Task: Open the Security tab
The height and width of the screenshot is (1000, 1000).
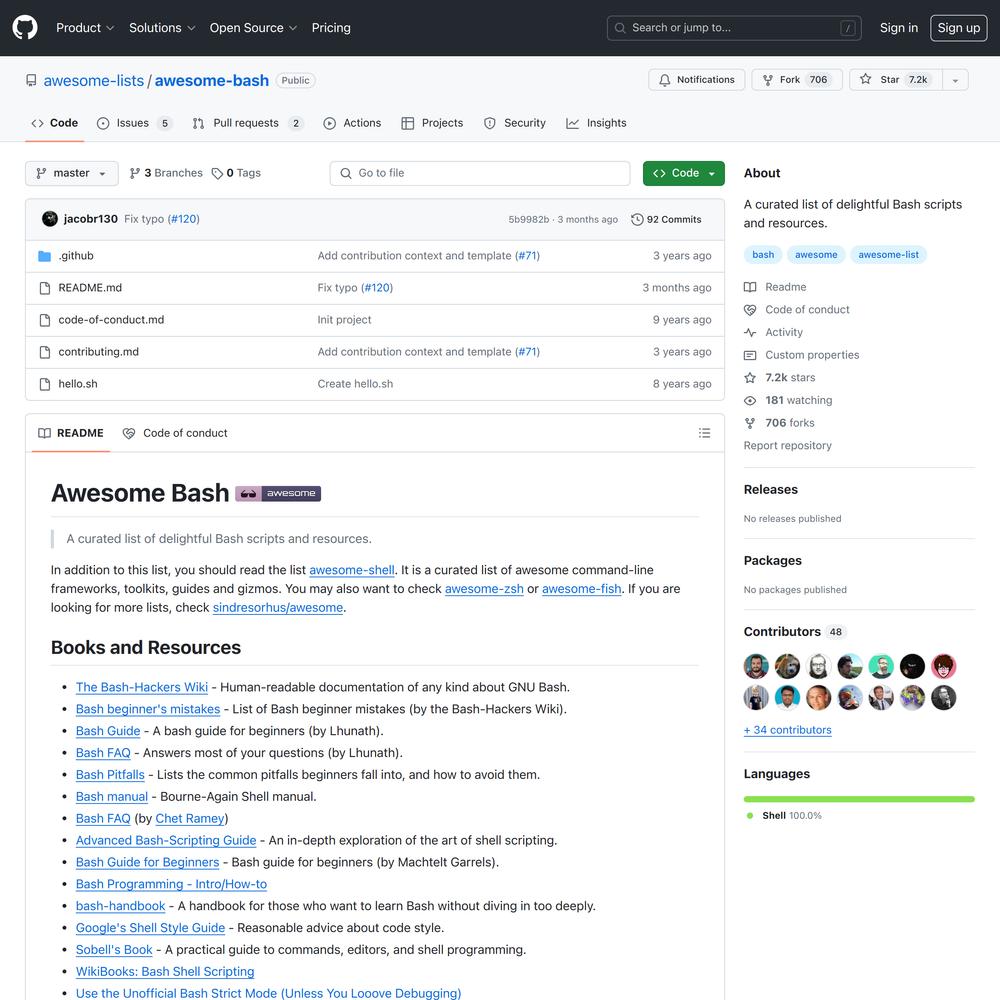Action: 515,123
